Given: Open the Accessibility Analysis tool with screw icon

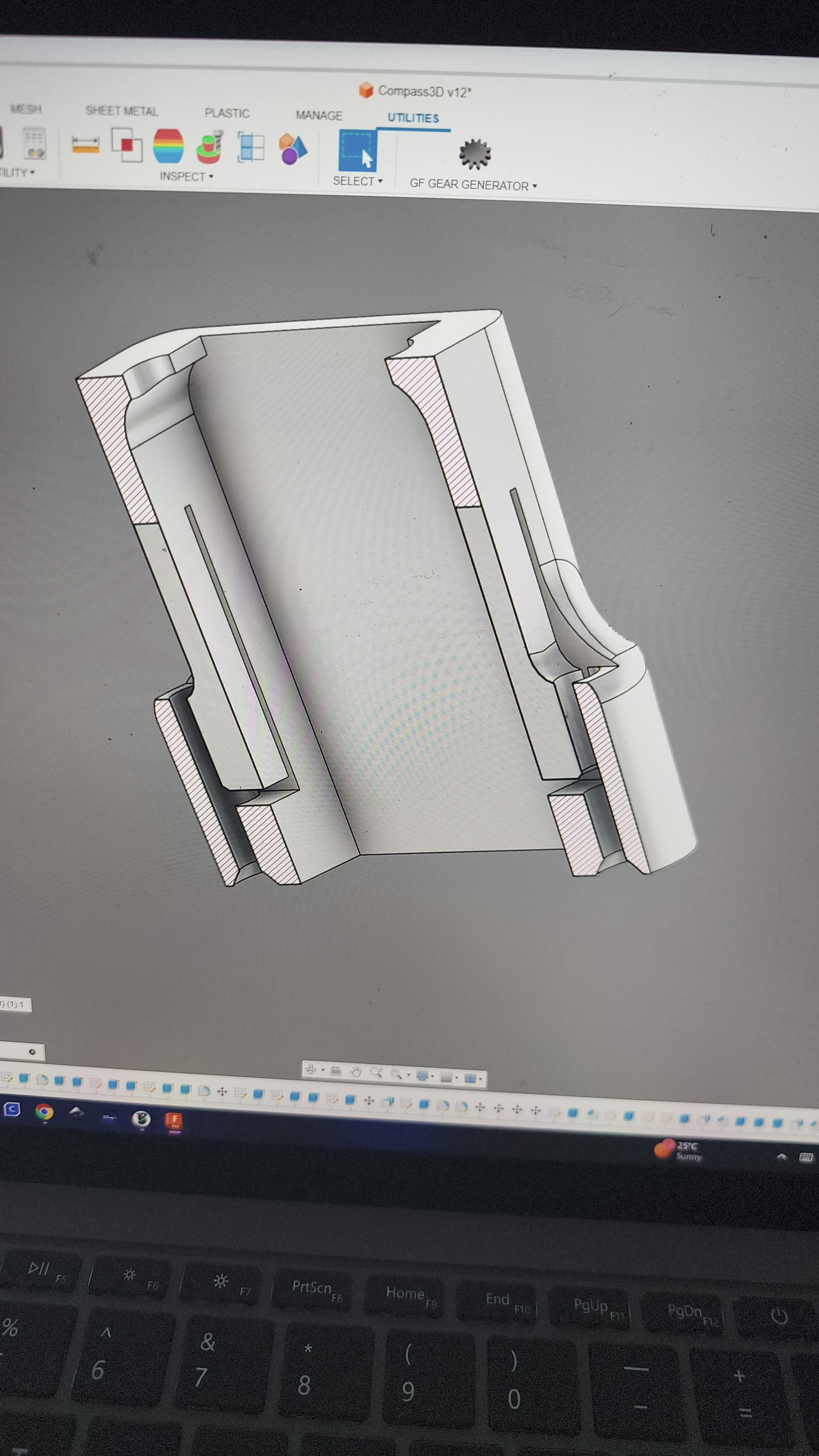Looking at the screenshot, I should click(x=210, y=147).
